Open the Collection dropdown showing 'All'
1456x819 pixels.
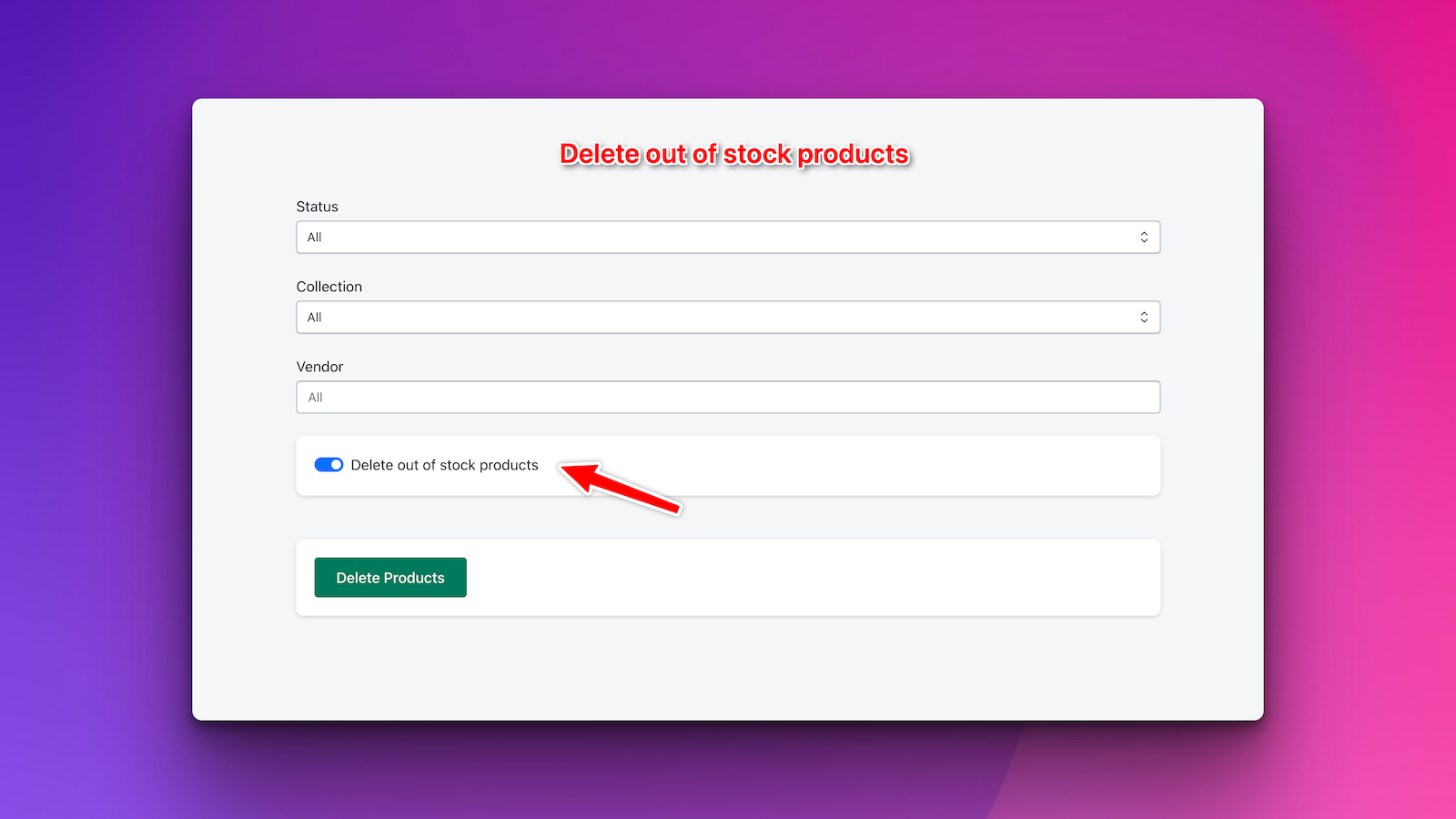(x=728, y=317)
